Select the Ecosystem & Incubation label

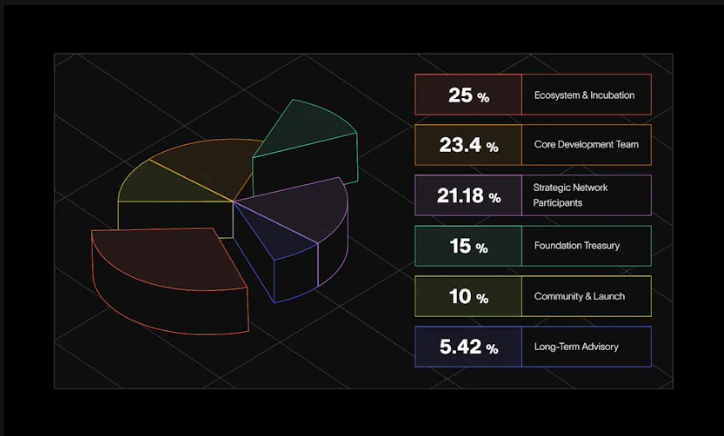(x=584, y=95)
